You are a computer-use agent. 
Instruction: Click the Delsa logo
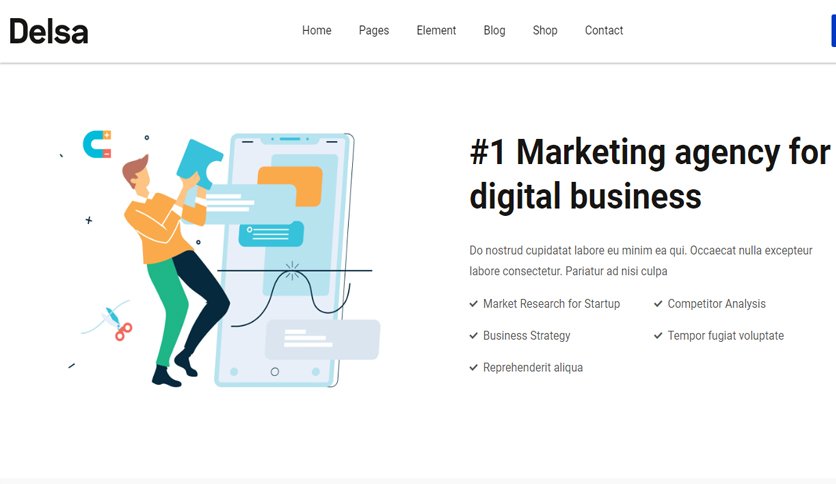(x=49, y=31)
